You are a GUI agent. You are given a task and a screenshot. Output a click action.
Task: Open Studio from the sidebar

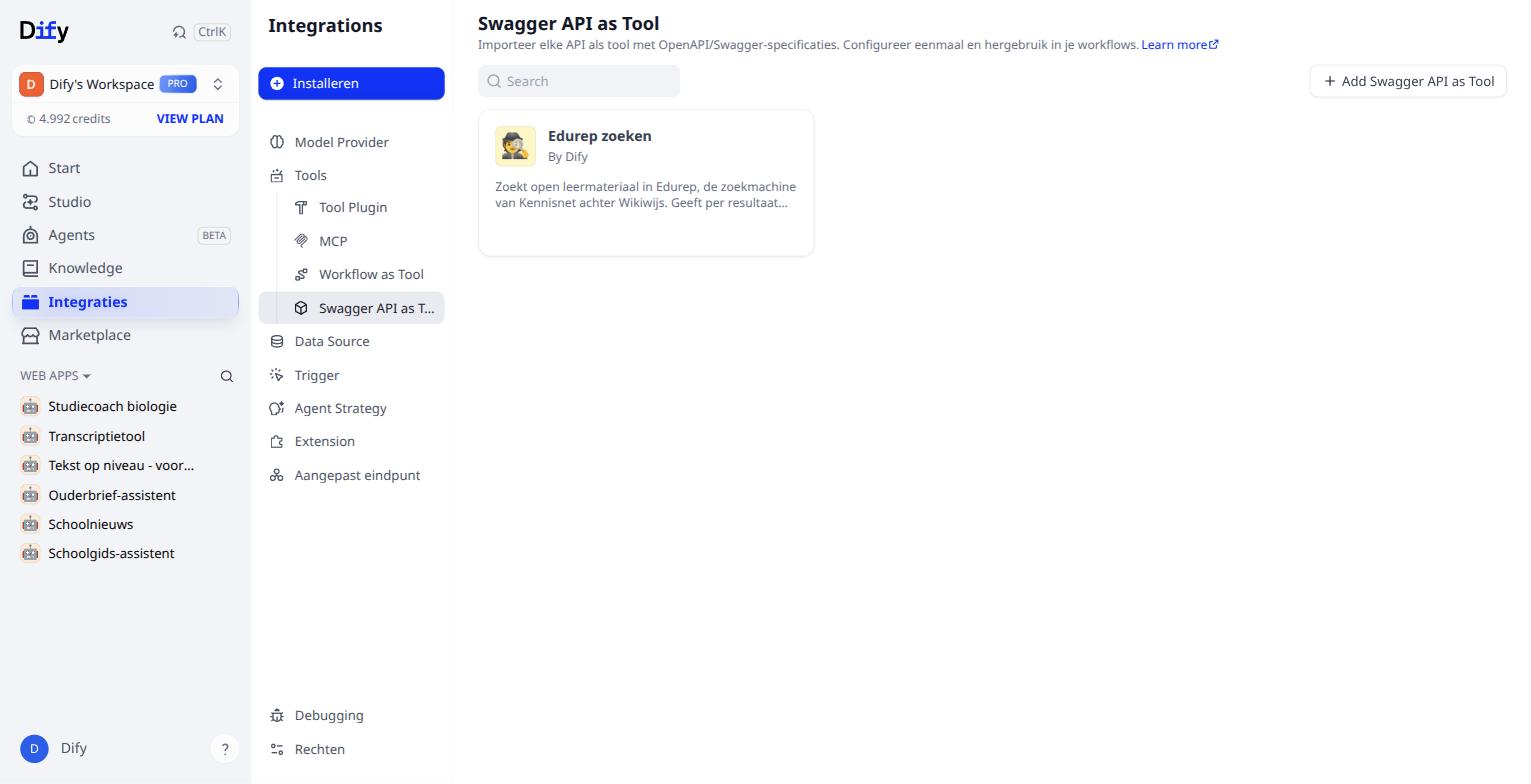[125, 202]
